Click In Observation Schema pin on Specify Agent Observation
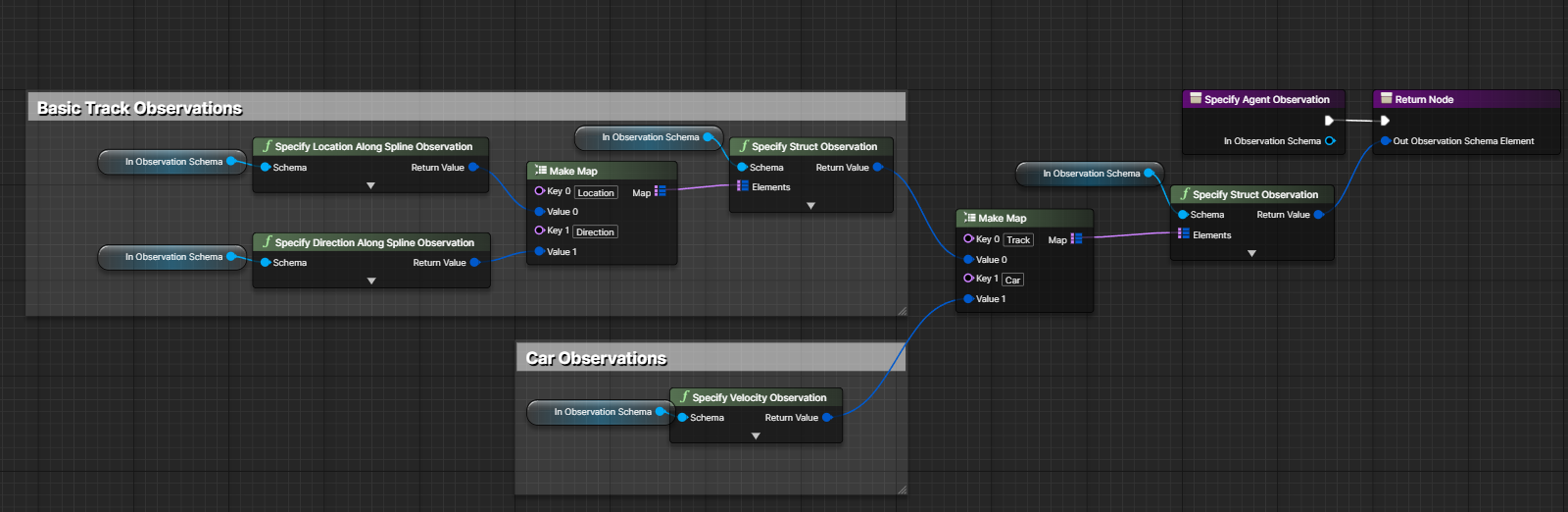Viewport: 1568px width, 512px height. 1330,141
